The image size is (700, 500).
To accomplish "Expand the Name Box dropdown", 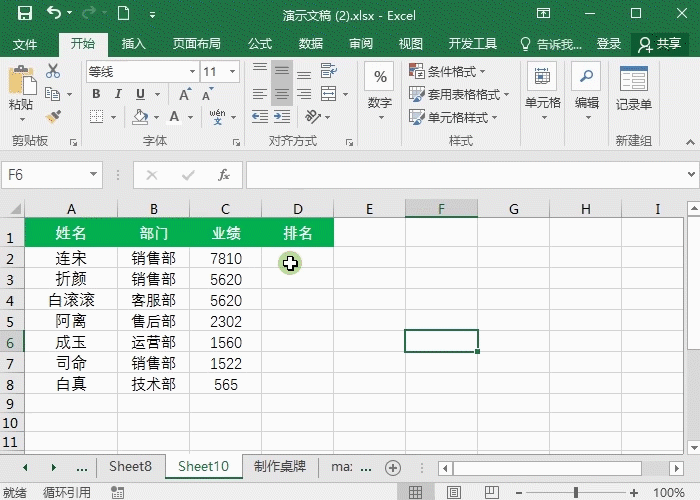I will pyautogui.click(x=93, y=175).
